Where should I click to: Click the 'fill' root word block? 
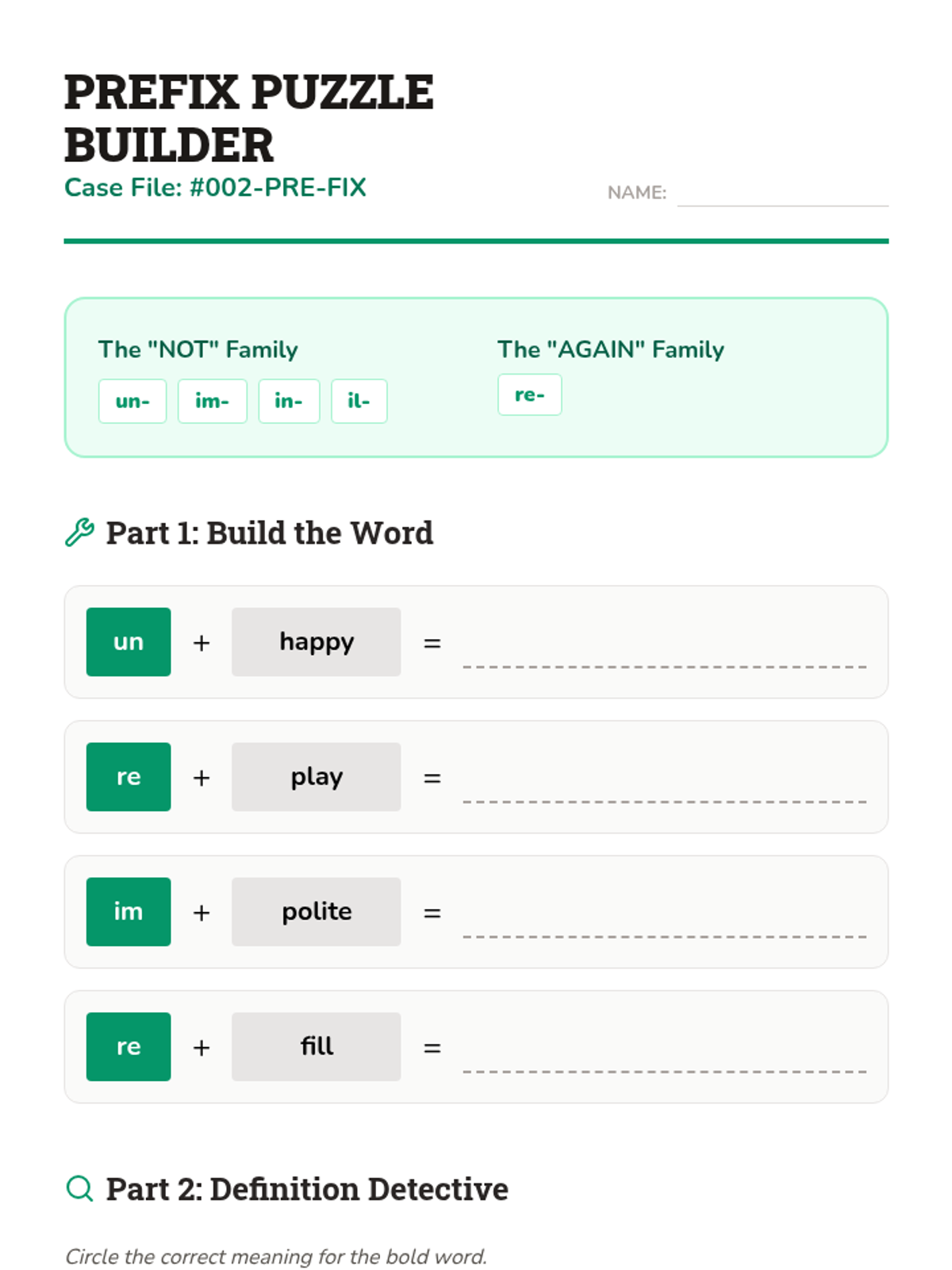coord(316,1046)
